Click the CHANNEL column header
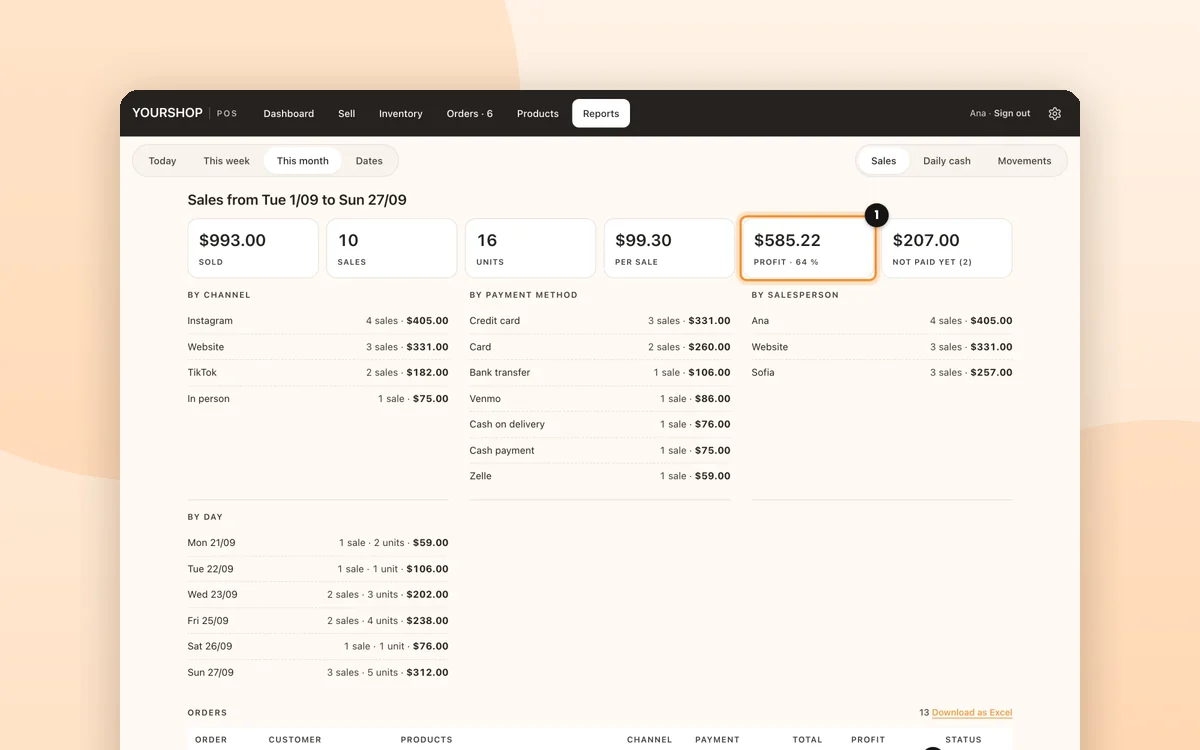The image size is (1200, 750). [x=650, y=740]
